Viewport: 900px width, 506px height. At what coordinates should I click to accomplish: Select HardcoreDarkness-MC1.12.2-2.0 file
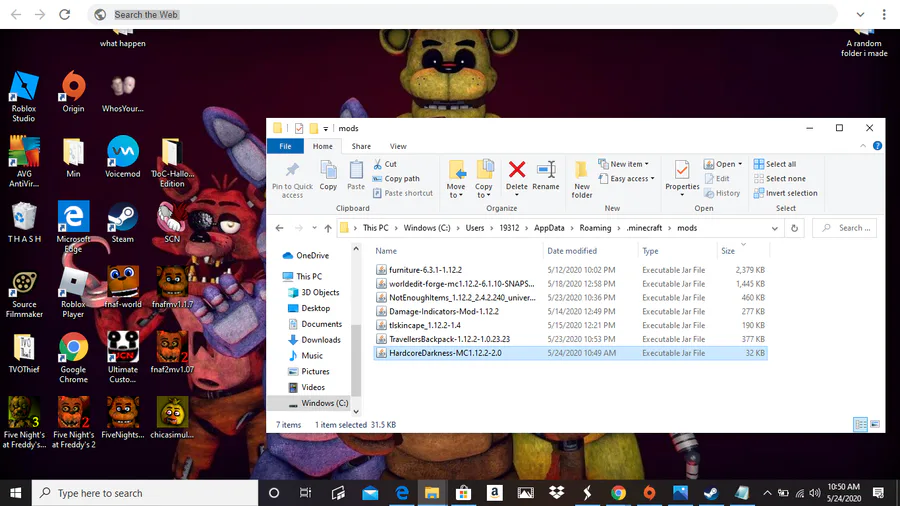point(571,353)
